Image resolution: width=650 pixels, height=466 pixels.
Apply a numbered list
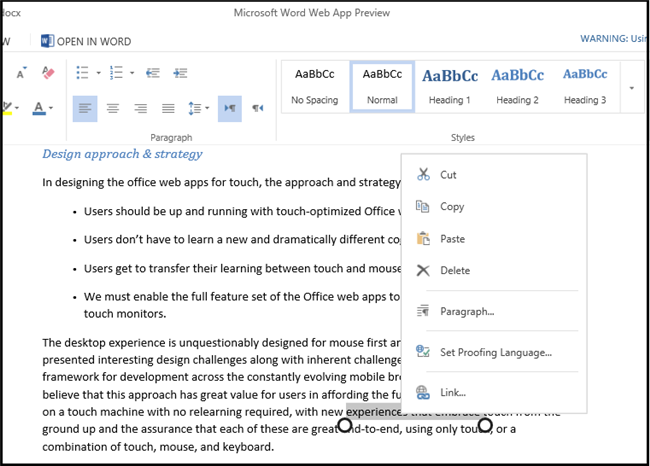tap(116, 73)
